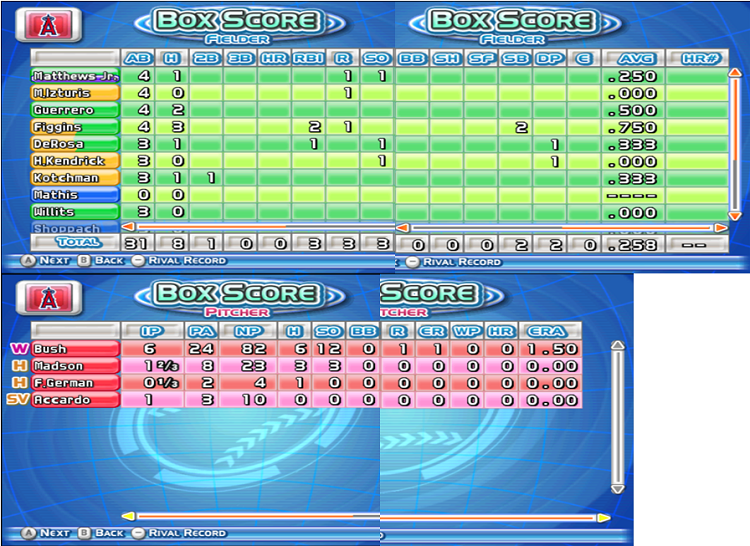The height and width of the screenshot is (546, 750).
Task: Select the PA column header in the pitcher table
Action: point(201,331)
